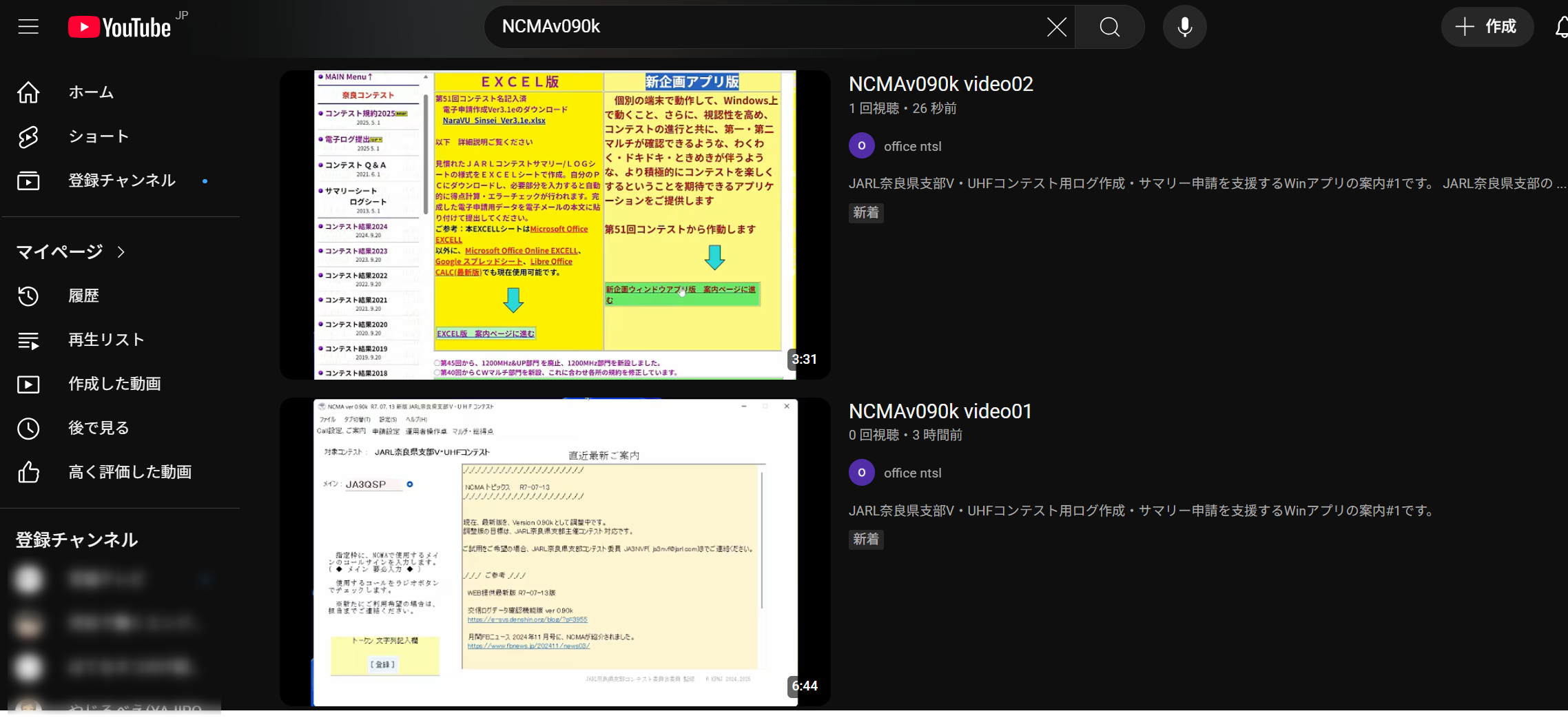The image size is (1568, 718).
Task: Click the YouTube logo
Action: tap(120, 27)
